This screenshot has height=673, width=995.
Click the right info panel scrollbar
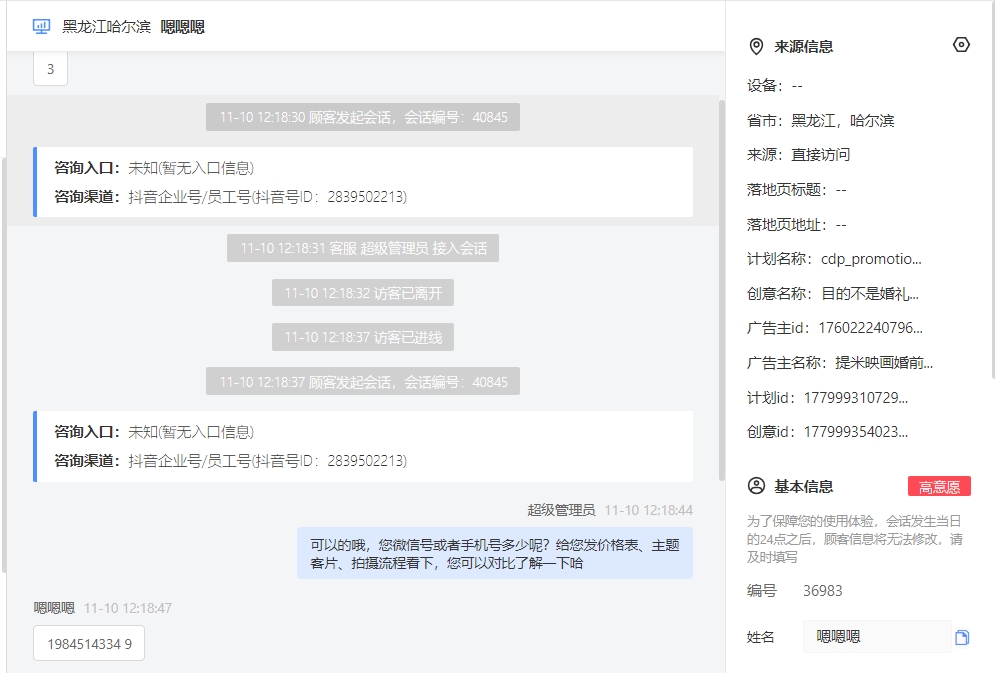(x=992, y=190)
